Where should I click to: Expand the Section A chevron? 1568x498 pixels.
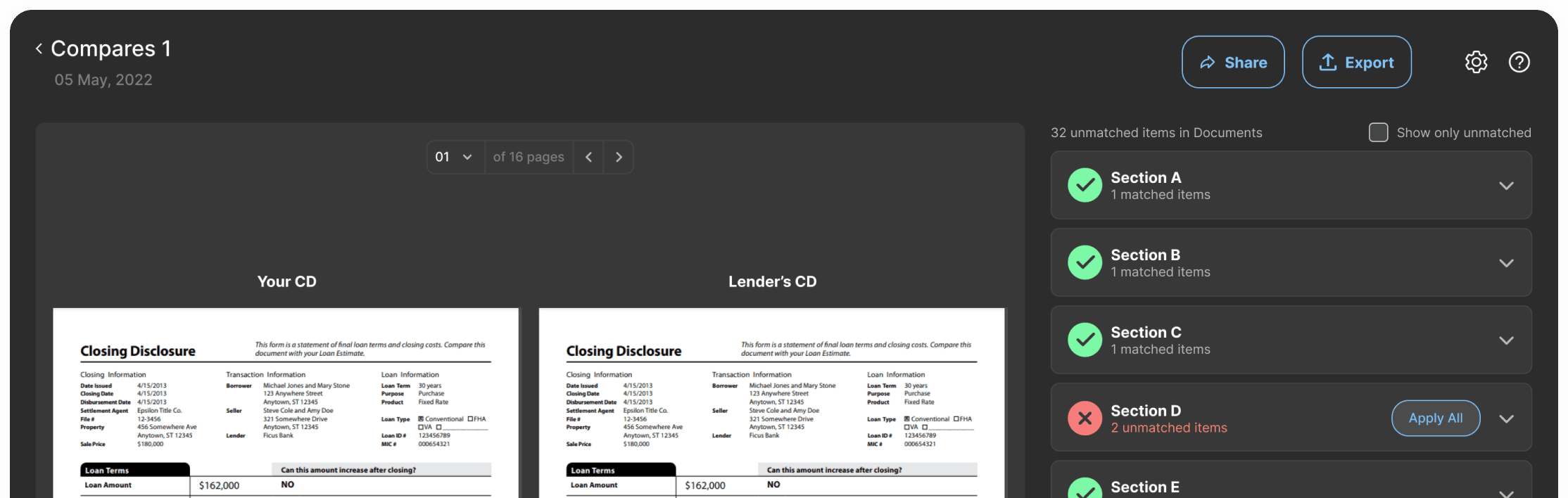pyautogui.click(x=1506, y=186)
